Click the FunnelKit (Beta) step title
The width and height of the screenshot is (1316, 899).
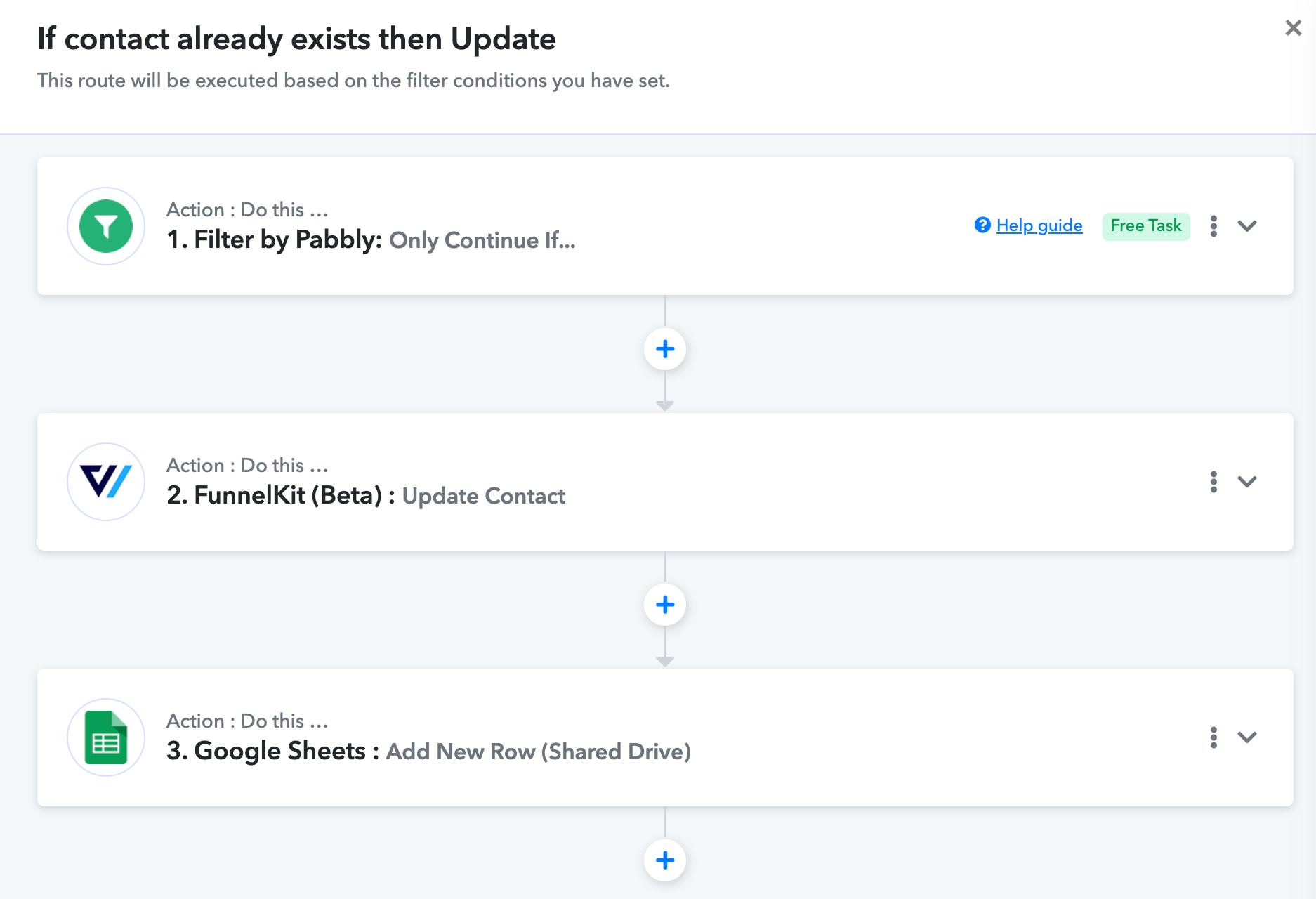[x=366, y=496]
